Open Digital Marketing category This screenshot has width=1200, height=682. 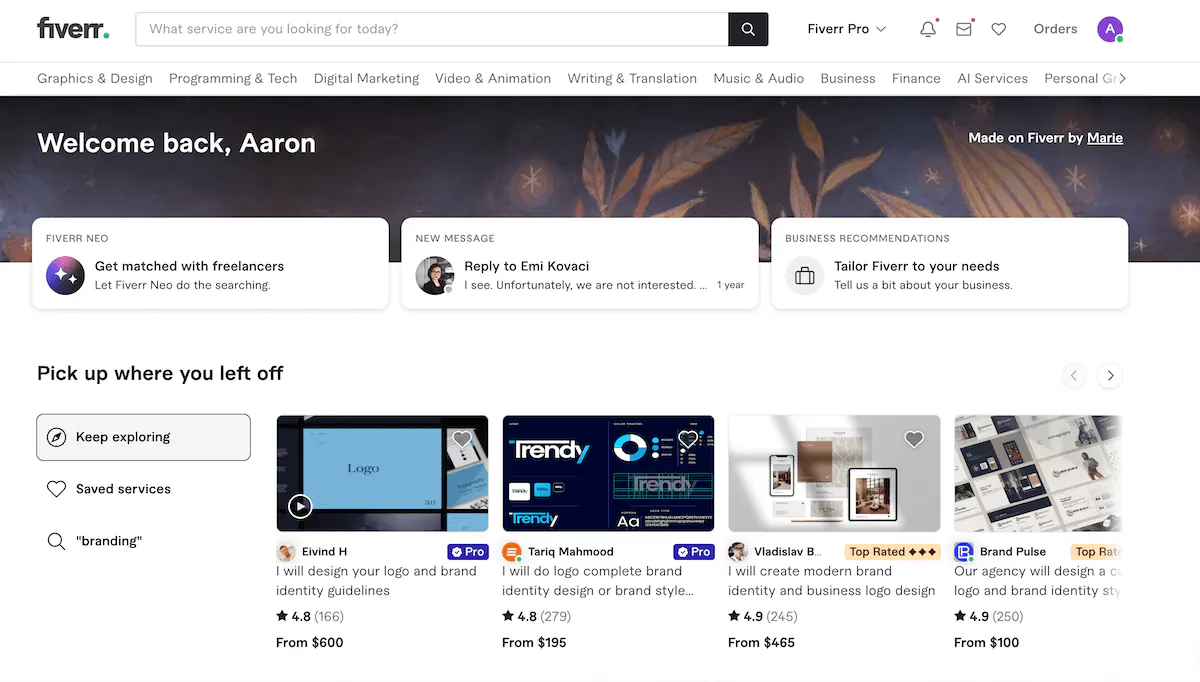(x=366, y=78)
